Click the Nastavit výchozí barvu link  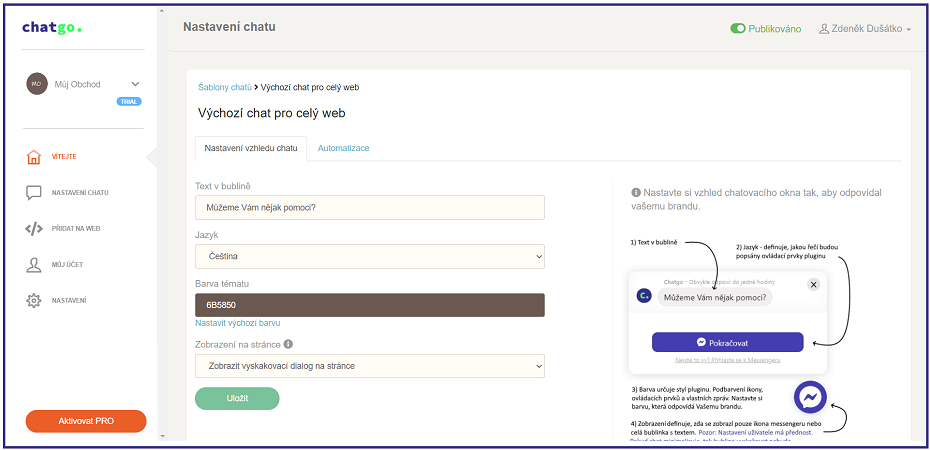238,323
